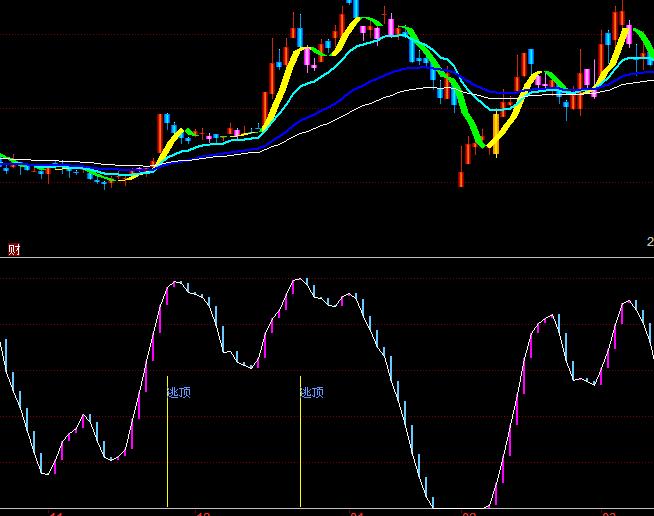Click the 11 month label on date axis
654x516 pixels.
coord(56,513)
